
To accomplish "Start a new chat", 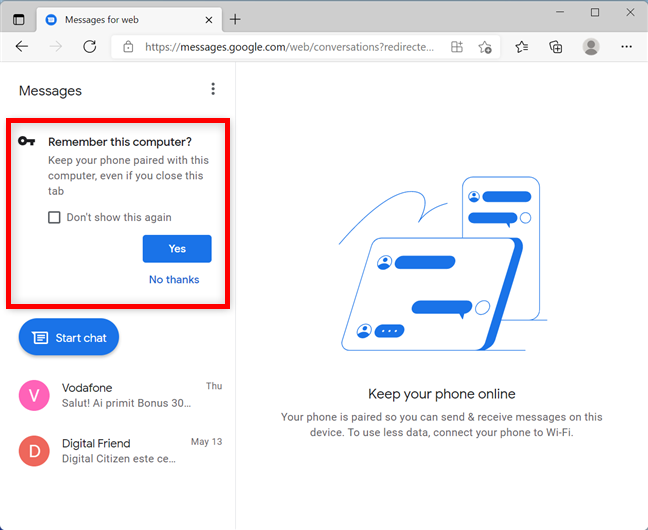I will pos(69,337).
